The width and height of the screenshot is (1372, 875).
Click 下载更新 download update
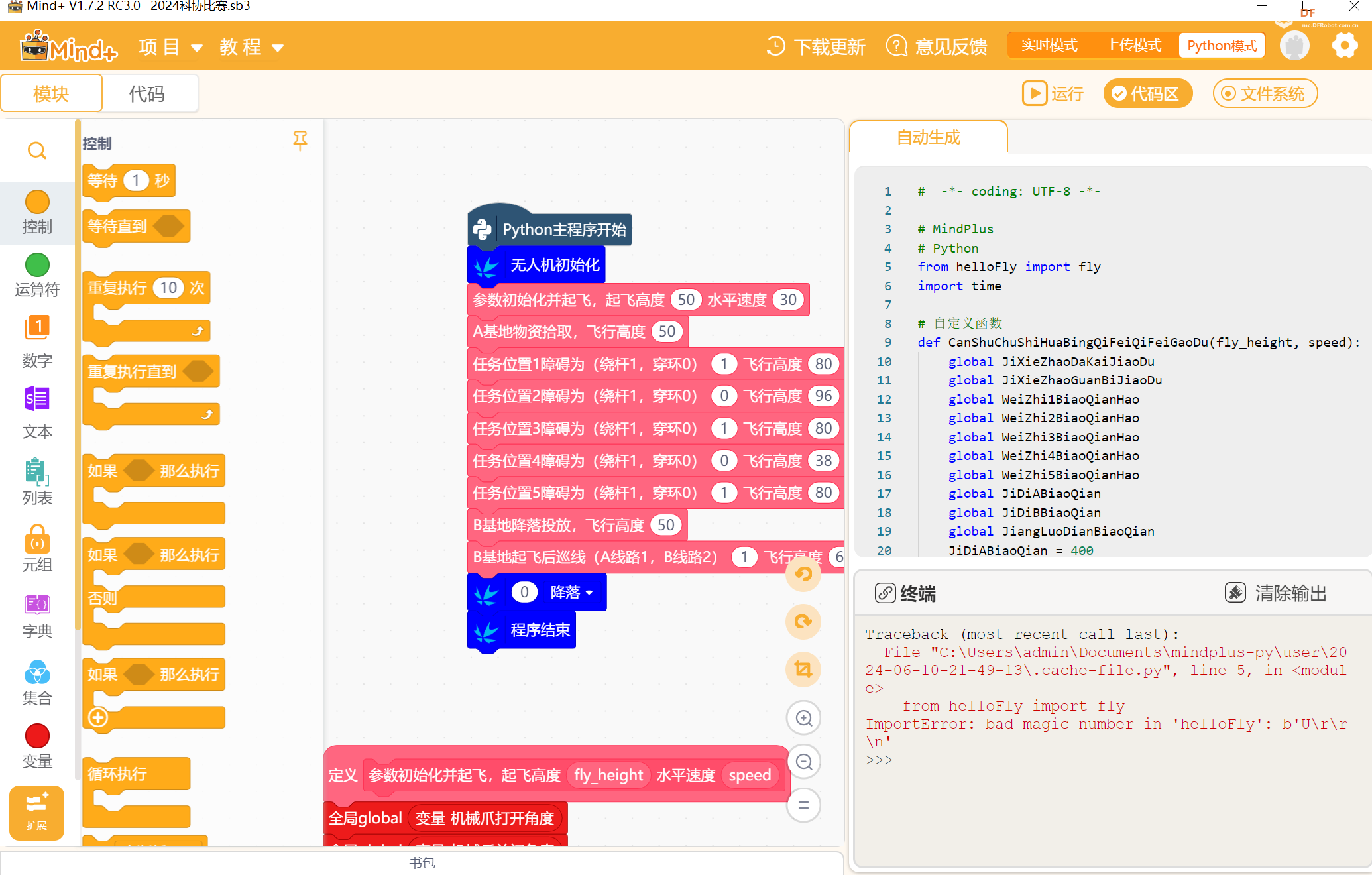tap(816, 46)
